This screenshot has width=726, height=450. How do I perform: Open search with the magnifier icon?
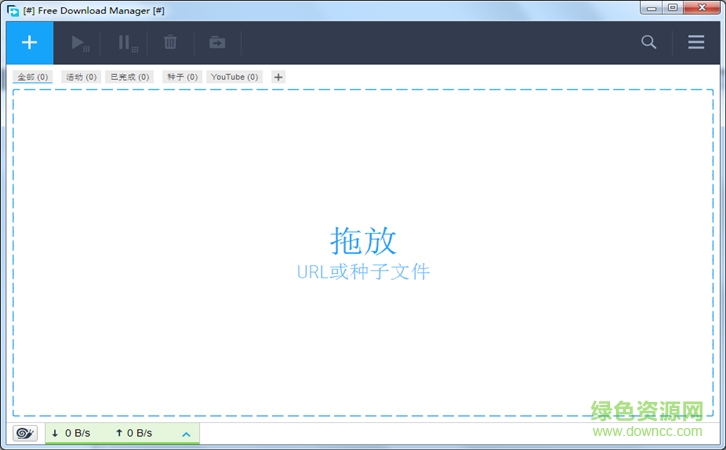pyautogui.click(x=649, y=42)
